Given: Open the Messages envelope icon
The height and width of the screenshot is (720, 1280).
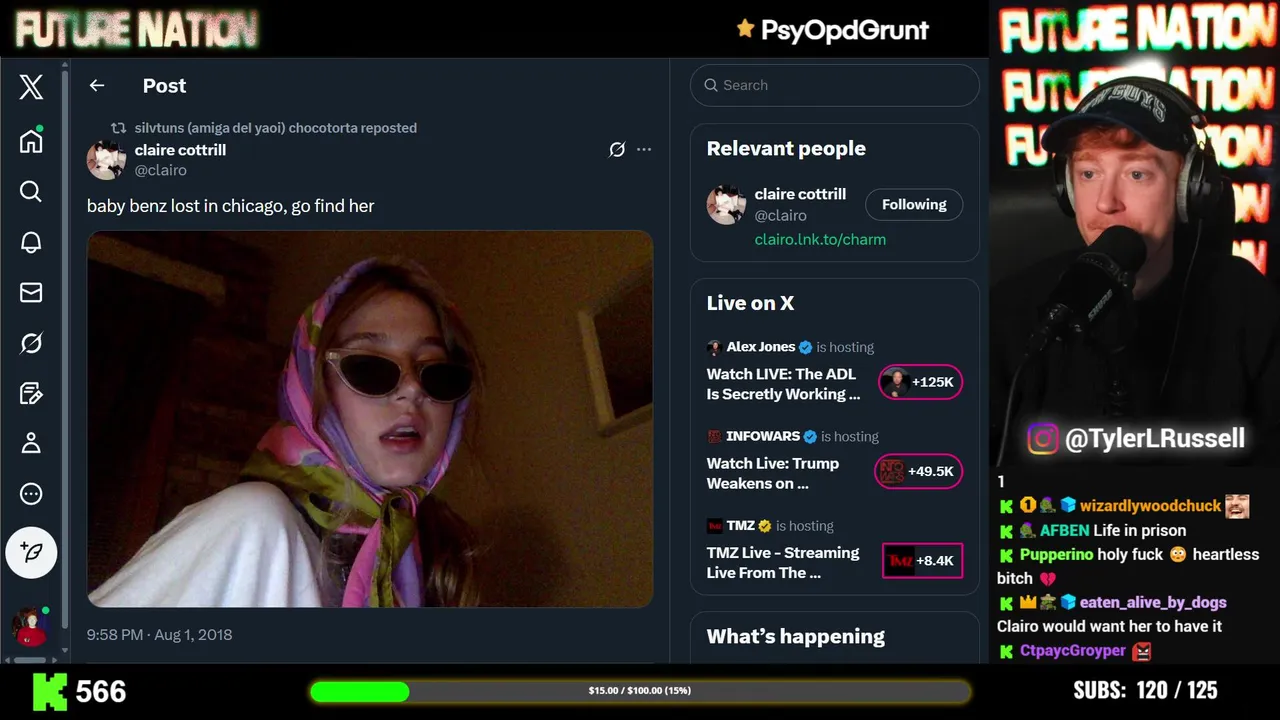Looking at the screenshot, I should click(x=31, y=292).
